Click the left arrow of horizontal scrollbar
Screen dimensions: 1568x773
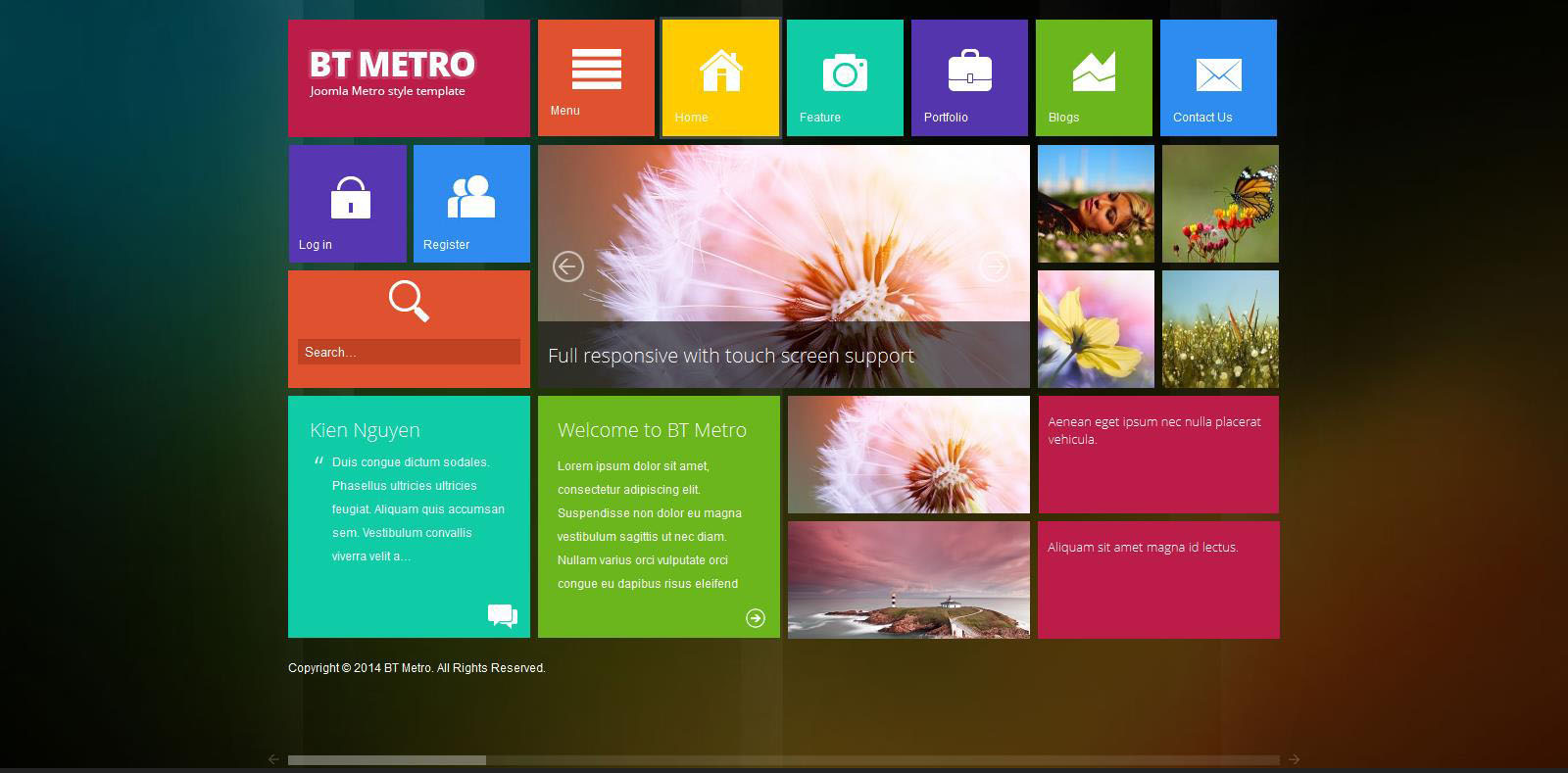click(273, 759)
